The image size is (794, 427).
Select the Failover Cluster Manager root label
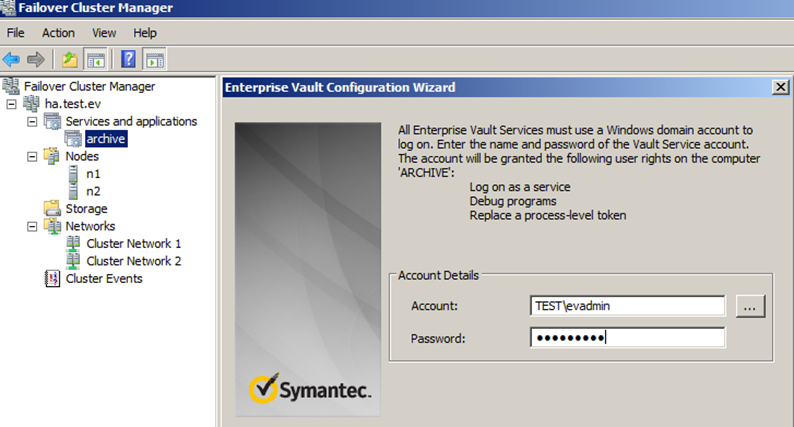90,87
